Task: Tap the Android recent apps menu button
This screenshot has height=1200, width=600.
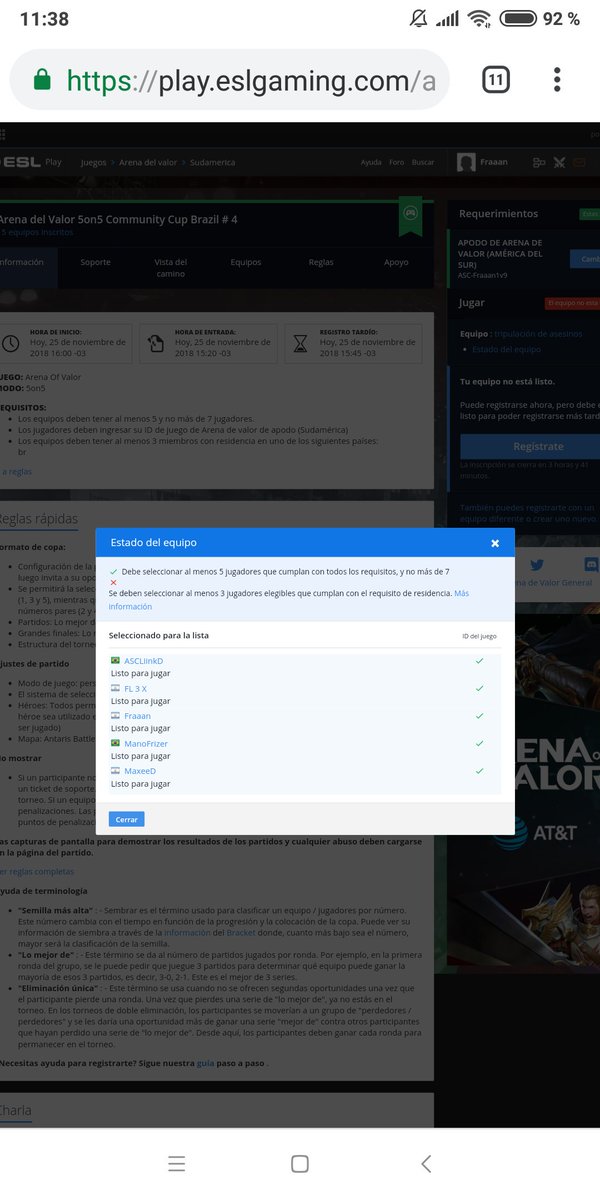Action: [176, 1164]
